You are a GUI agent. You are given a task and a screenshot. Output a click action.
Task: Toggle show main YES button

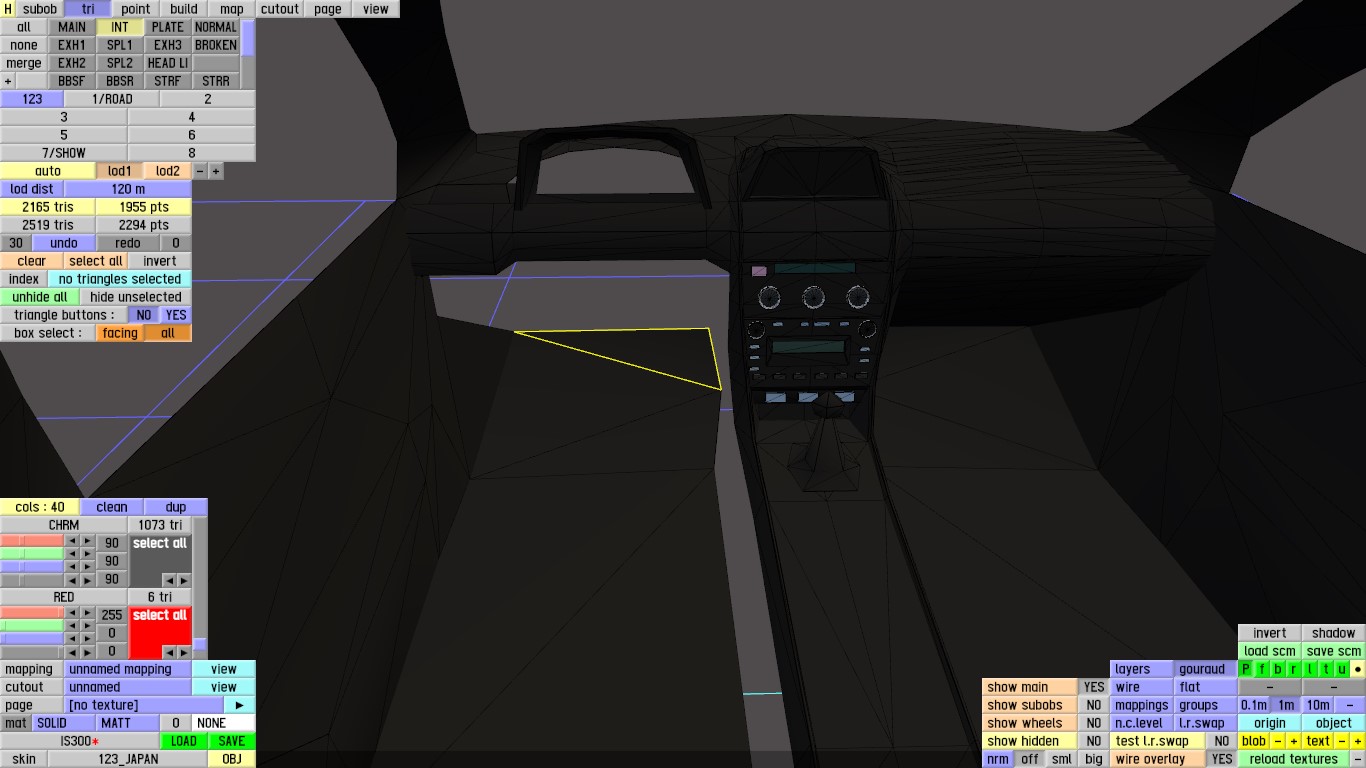tap(1094, 687)
